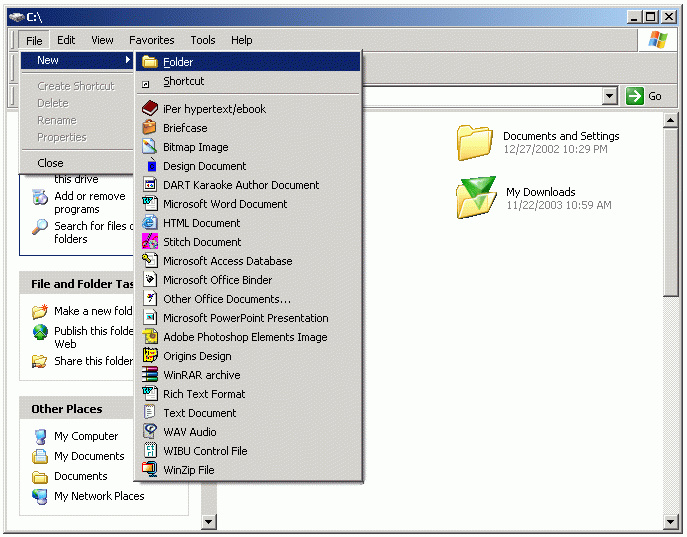The image size is (687, 537).
Task: Choose Close in the File menu
Action: point(50,163)
